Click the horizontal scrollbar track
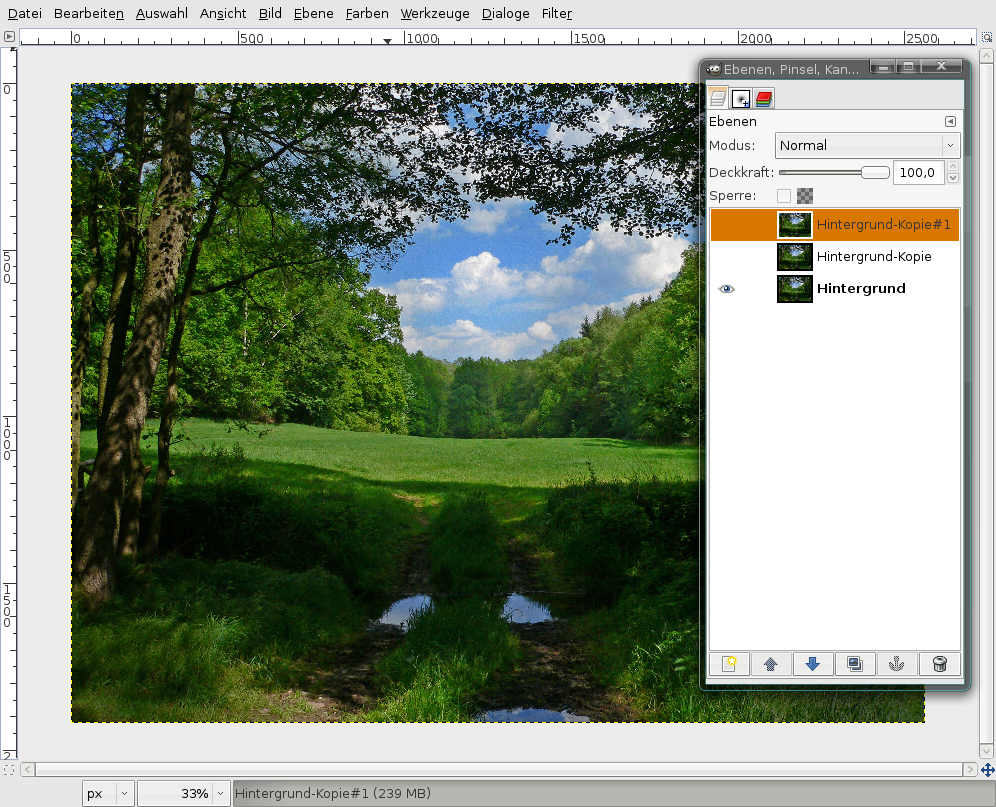The image size is (996, 807). point(499,770)
